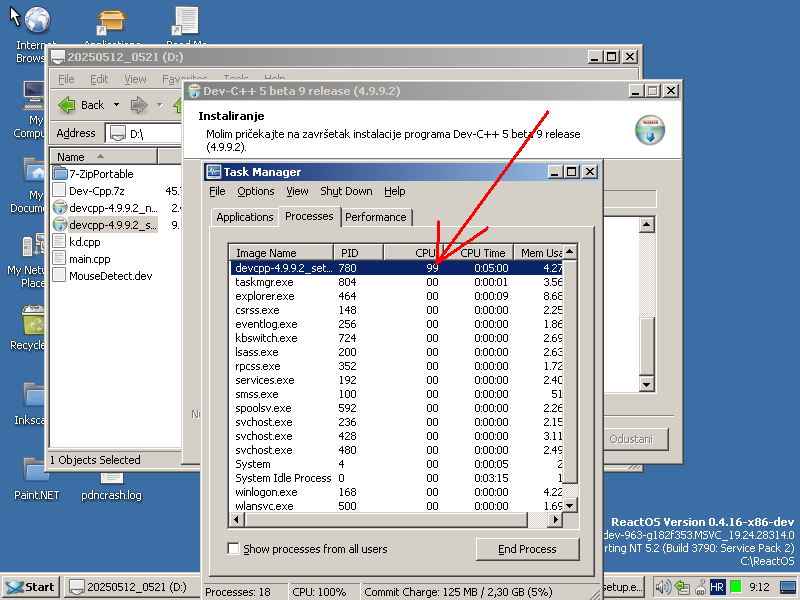Switch to the Applications tab
This screenshot has height=600, width=800.
[244, 217]
